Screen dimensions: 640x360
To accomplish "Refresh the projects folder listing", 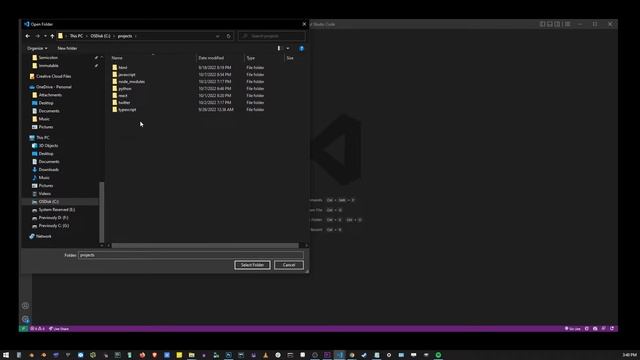I will 229,36.
